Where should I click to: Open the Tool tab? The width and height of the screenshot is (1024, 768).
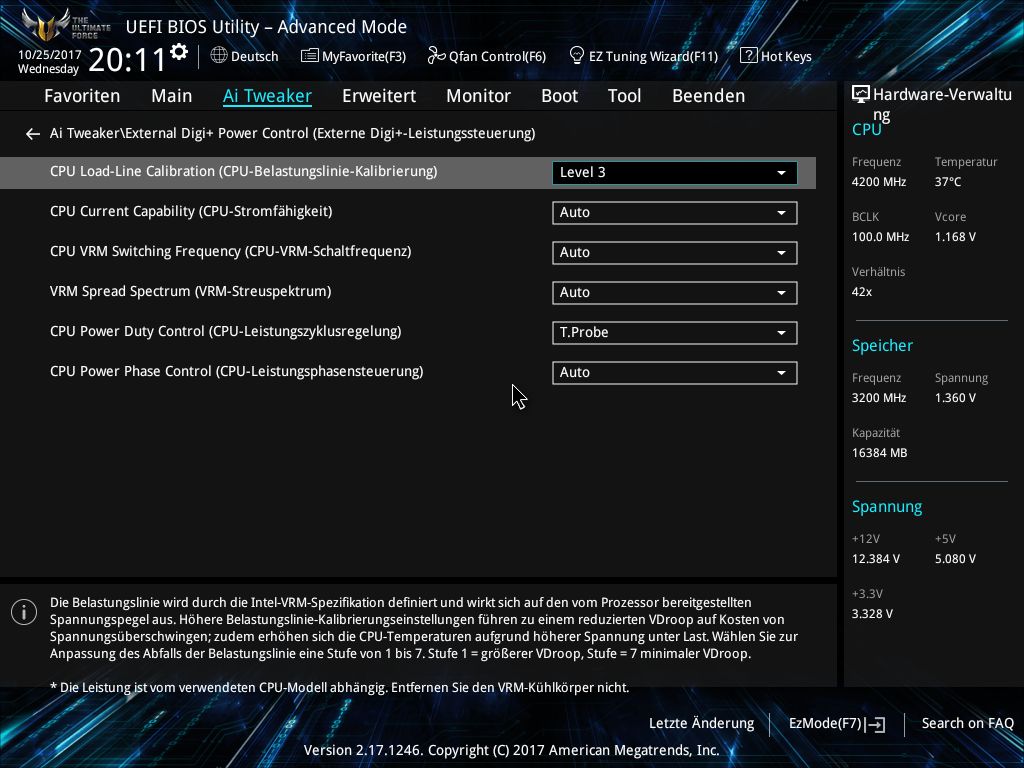pyautogui.click(x=624, y=96)
